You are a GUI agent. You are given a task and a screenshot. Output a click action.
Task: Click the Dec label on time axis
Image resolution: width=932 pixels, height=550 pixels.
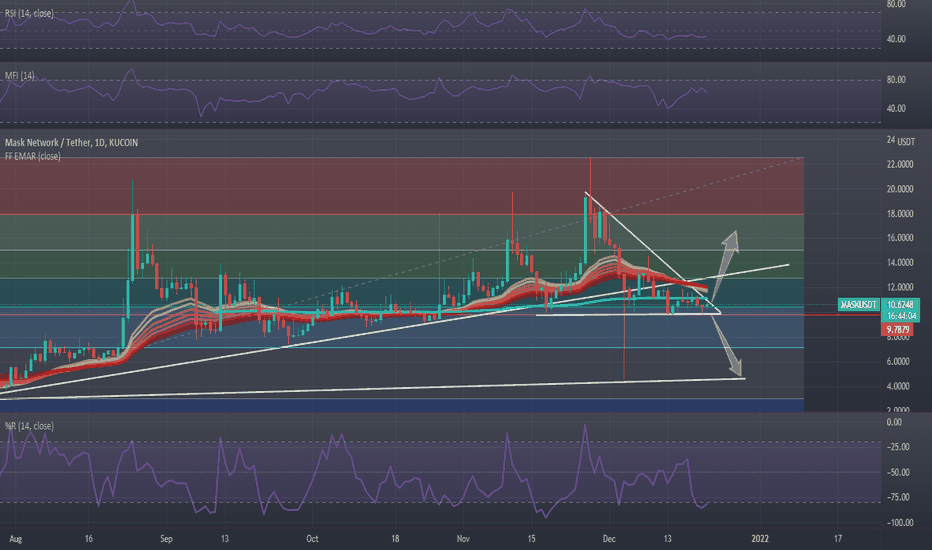tap(609, 539)
